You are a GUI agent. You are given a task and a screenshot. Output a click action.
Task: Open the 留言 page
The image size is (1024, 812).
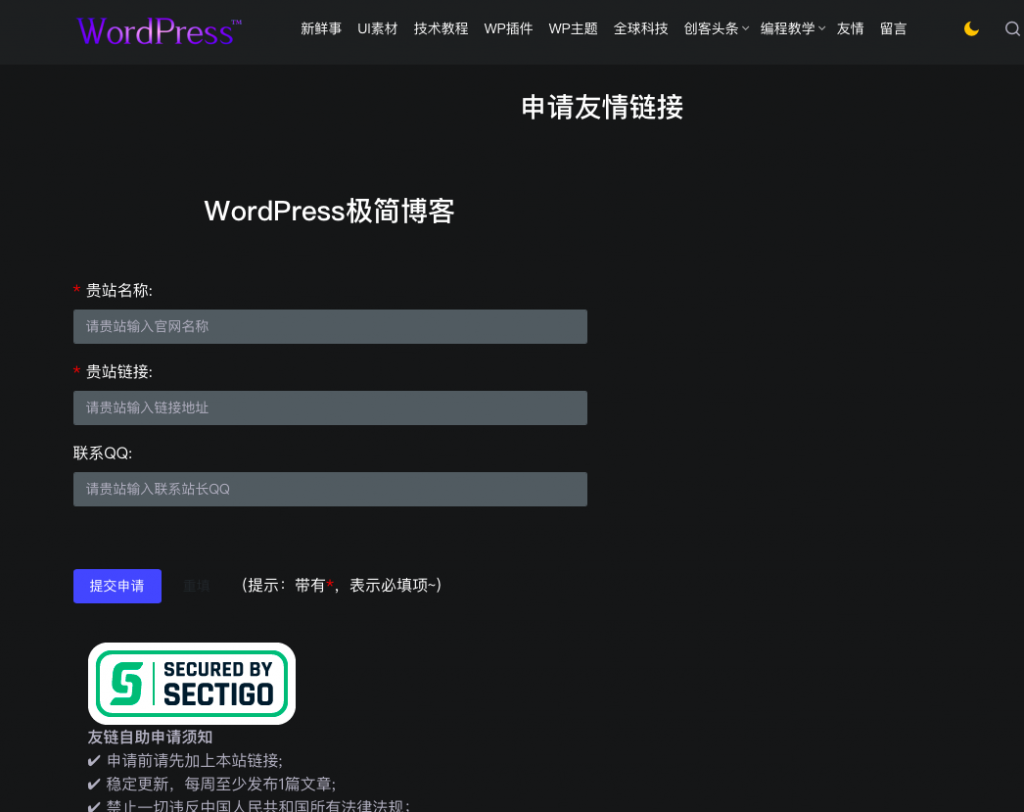(x=893, y=29)
